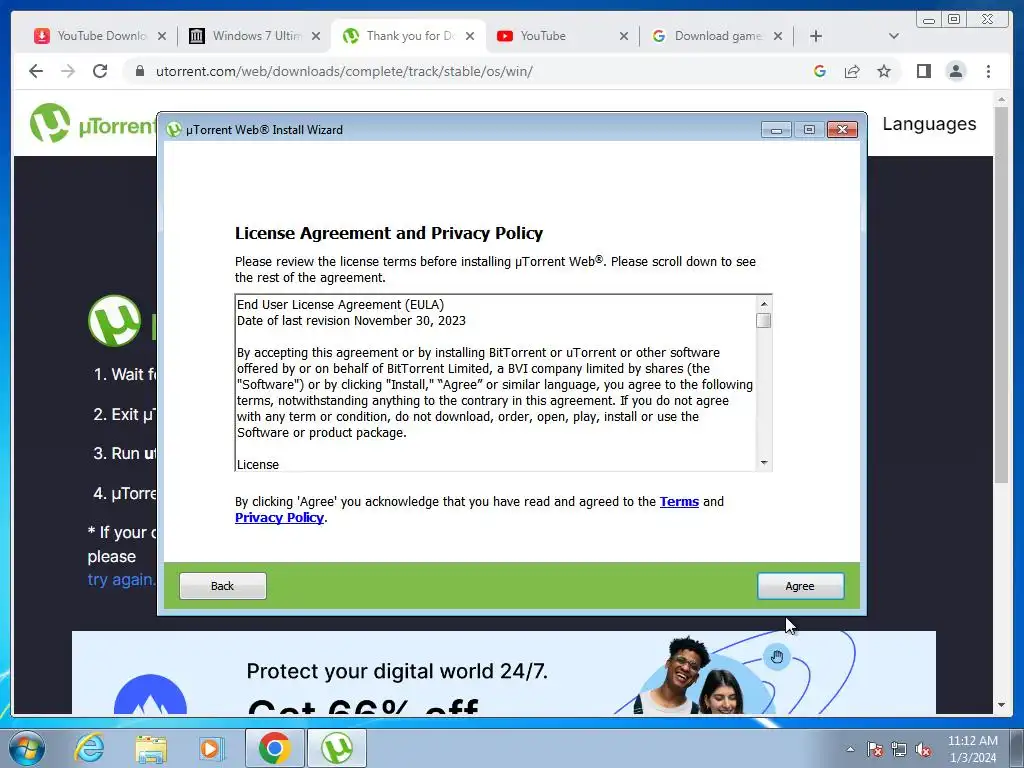Click the Agree button in installer
This screenshot has height=768, width=1024.
pyautogui.click(x=800, y=586)
